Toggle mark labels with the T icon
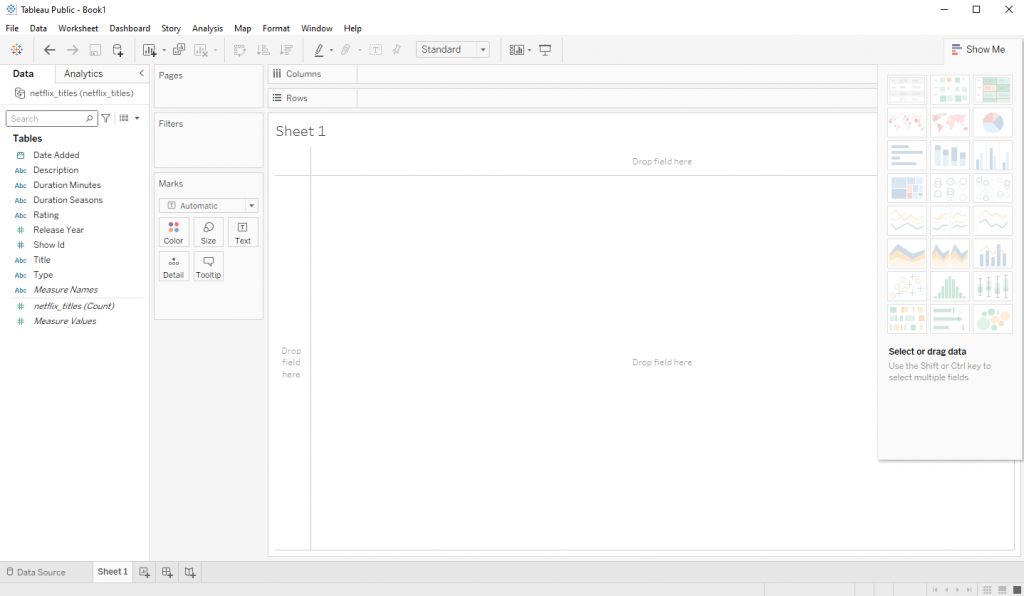 point(376,50)
